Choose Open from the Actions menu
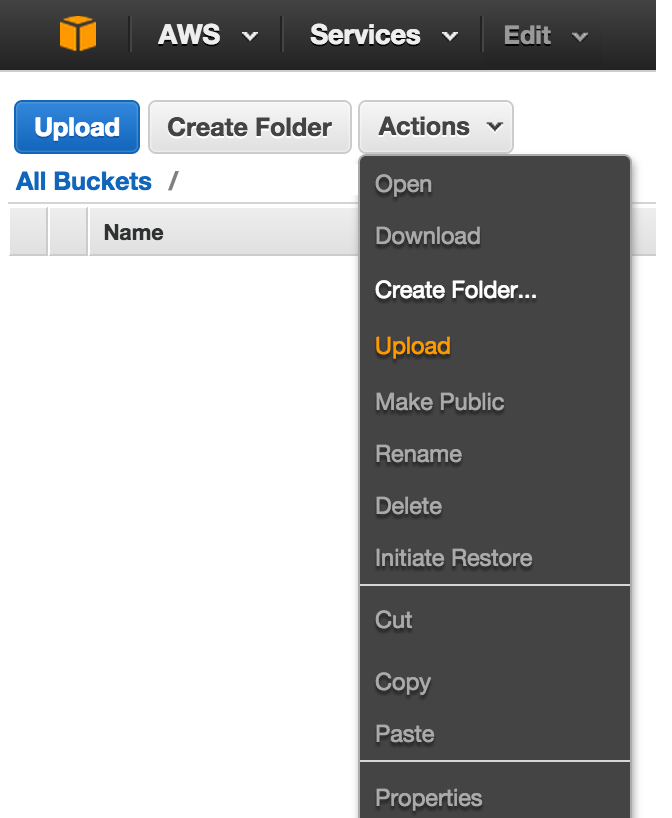 click(x=403, y=184)
